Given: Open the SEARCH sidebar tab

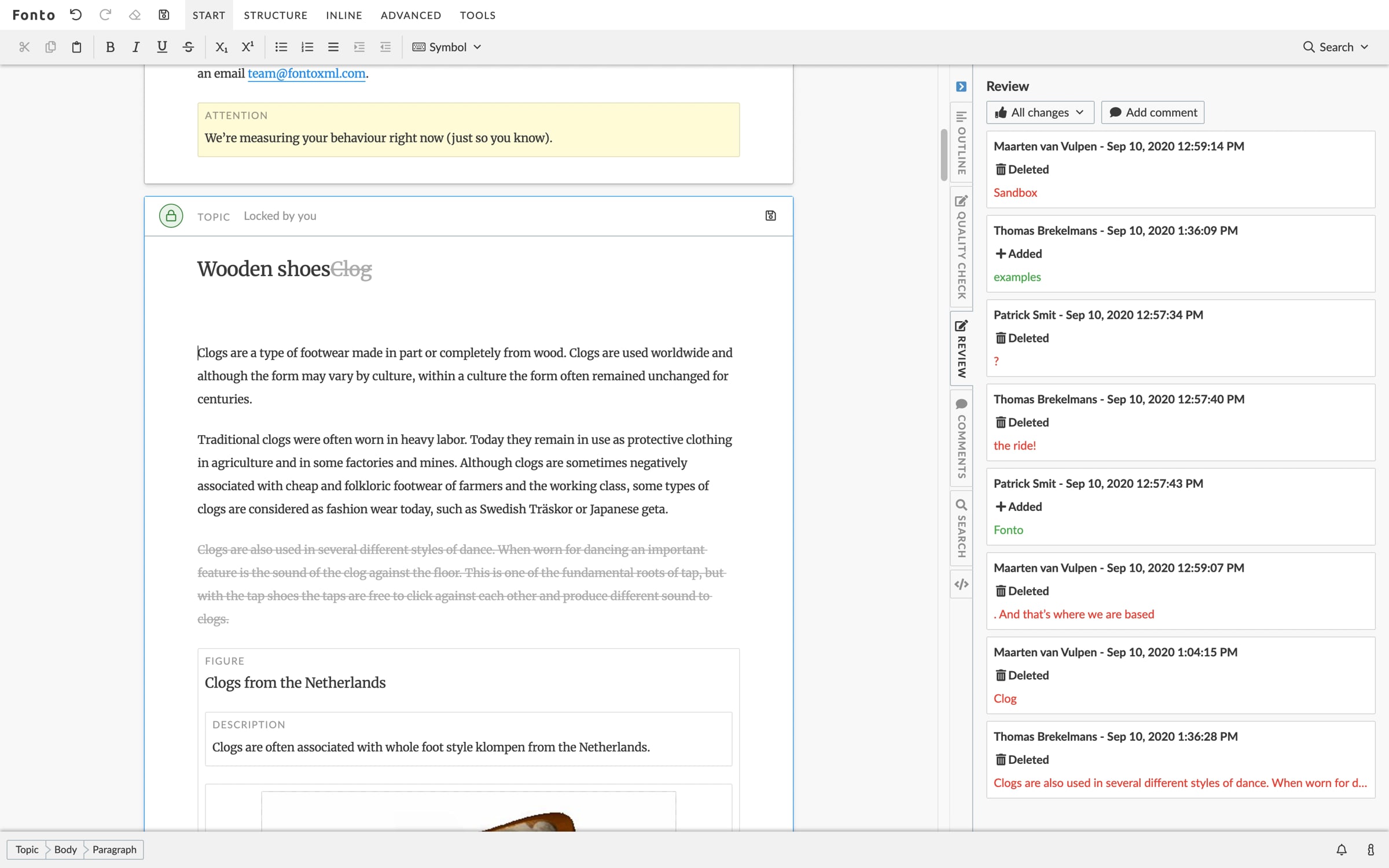Looking at the screenshot, I should [961, 528].
